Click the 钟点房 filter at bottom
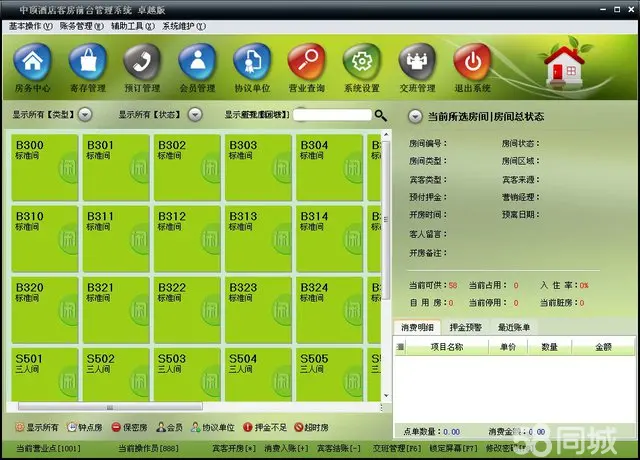Image resolution: width=640 pixels, height=460 pixels. (86, 427)
